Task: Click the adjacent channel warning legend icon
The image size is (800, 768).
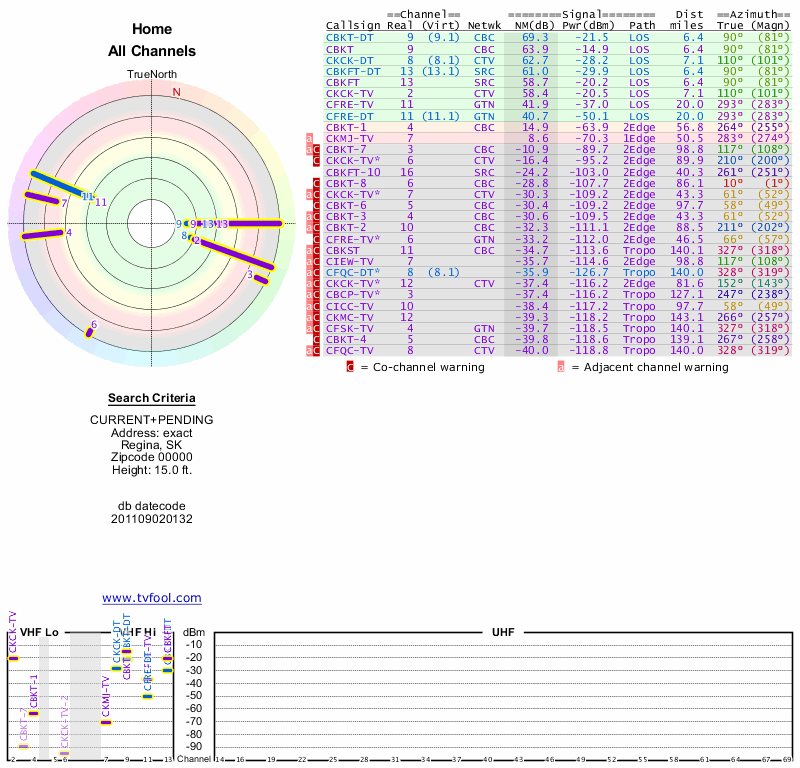Action: point(561,367)
